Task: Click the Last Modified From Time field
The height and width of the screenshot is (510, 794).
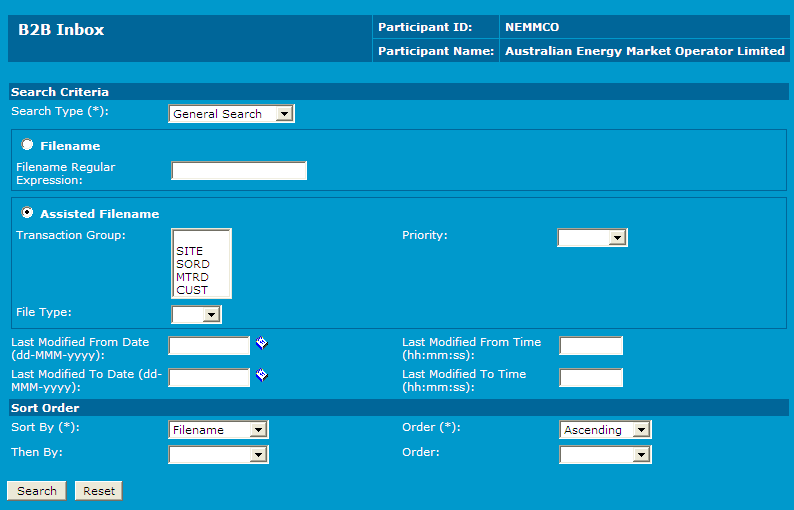Action: click(x=591, y=346)
